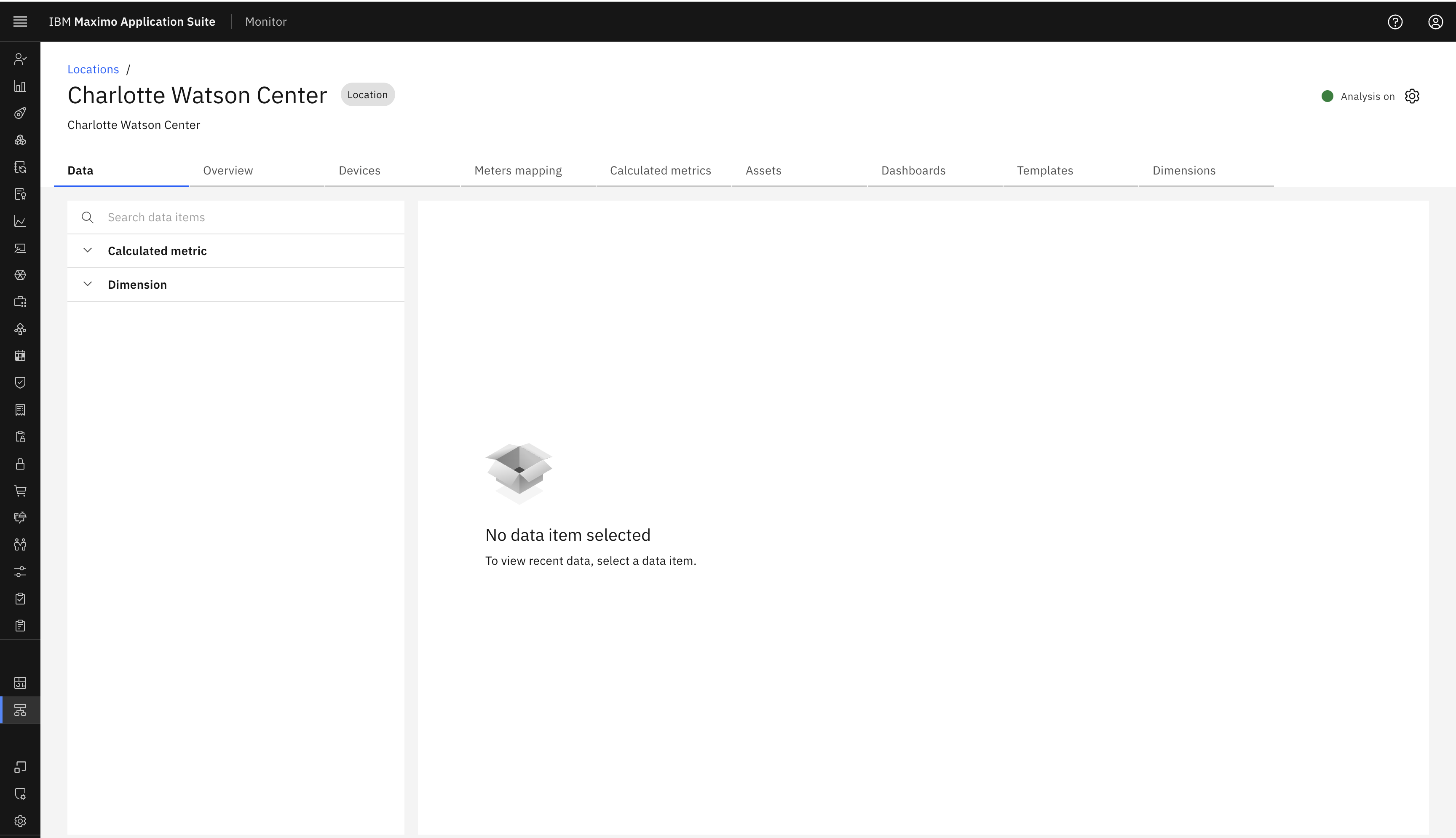Click the highlighted hierarchy sidebar icon

pyautogui.click(x=20, y=710)
